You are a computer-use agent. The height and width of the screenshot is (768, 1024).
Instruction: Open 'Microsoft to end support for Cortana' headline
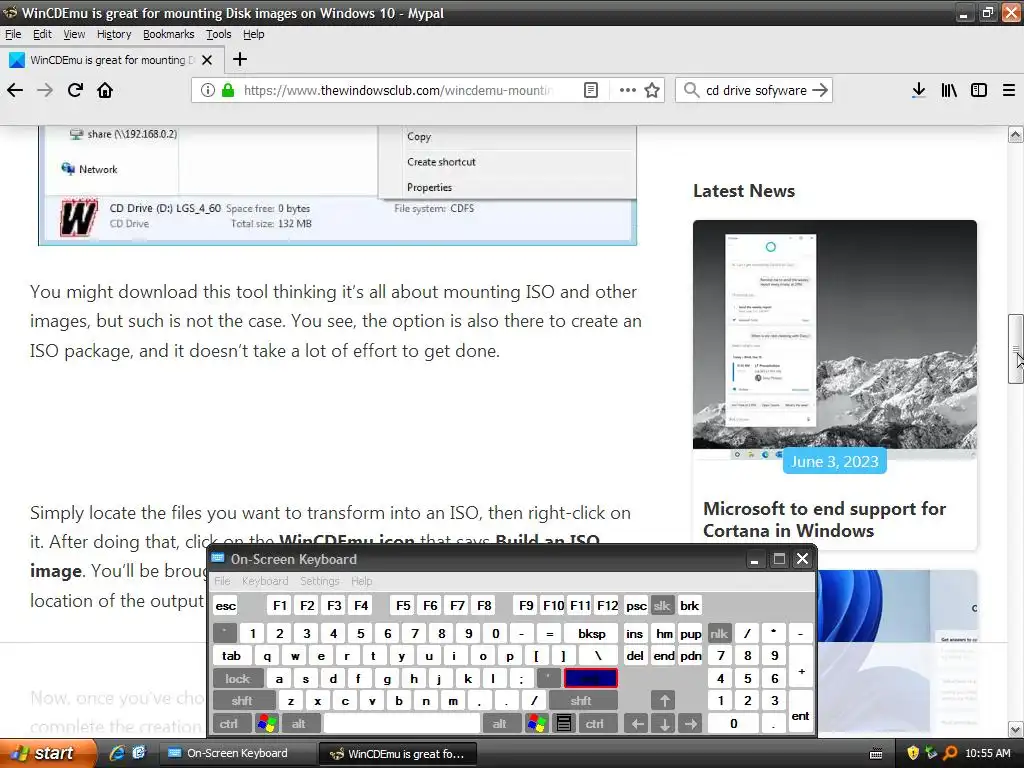pyautogui.click(x=824, y=519)
